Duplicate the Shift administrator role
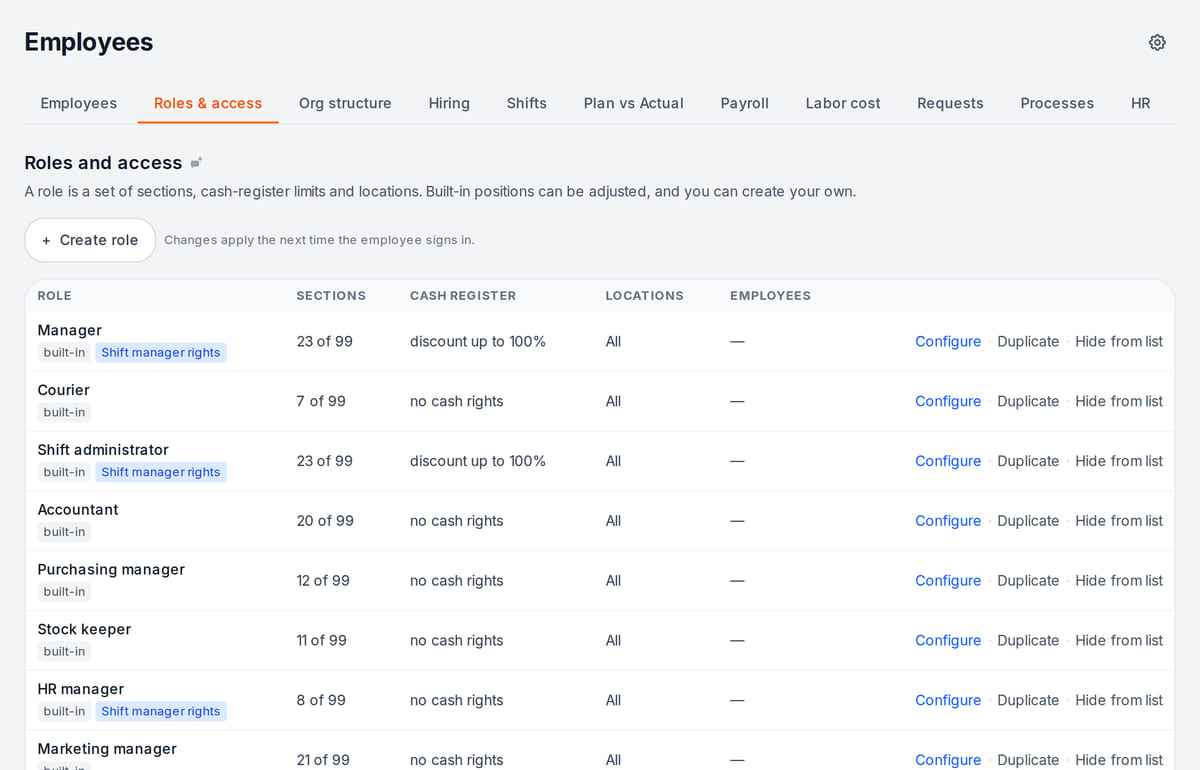 click(1028, 461)
